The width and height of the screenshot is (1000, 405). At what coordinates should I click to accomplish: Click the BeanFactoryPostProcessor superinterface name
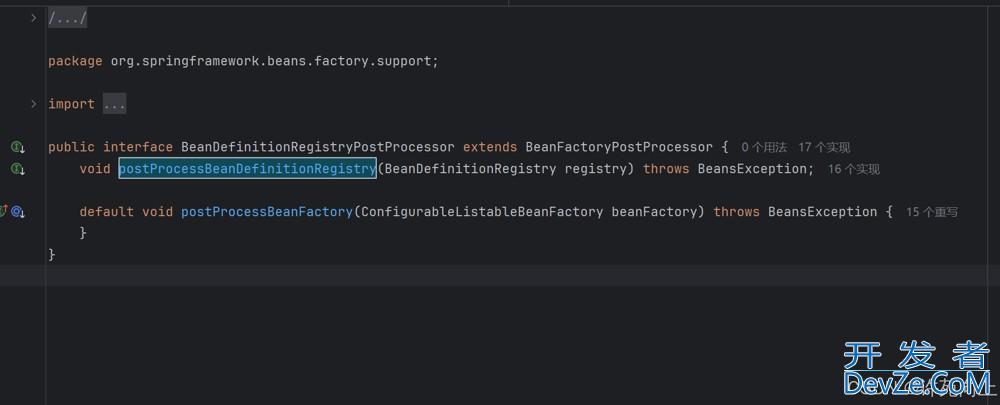(x=619, y=147)
